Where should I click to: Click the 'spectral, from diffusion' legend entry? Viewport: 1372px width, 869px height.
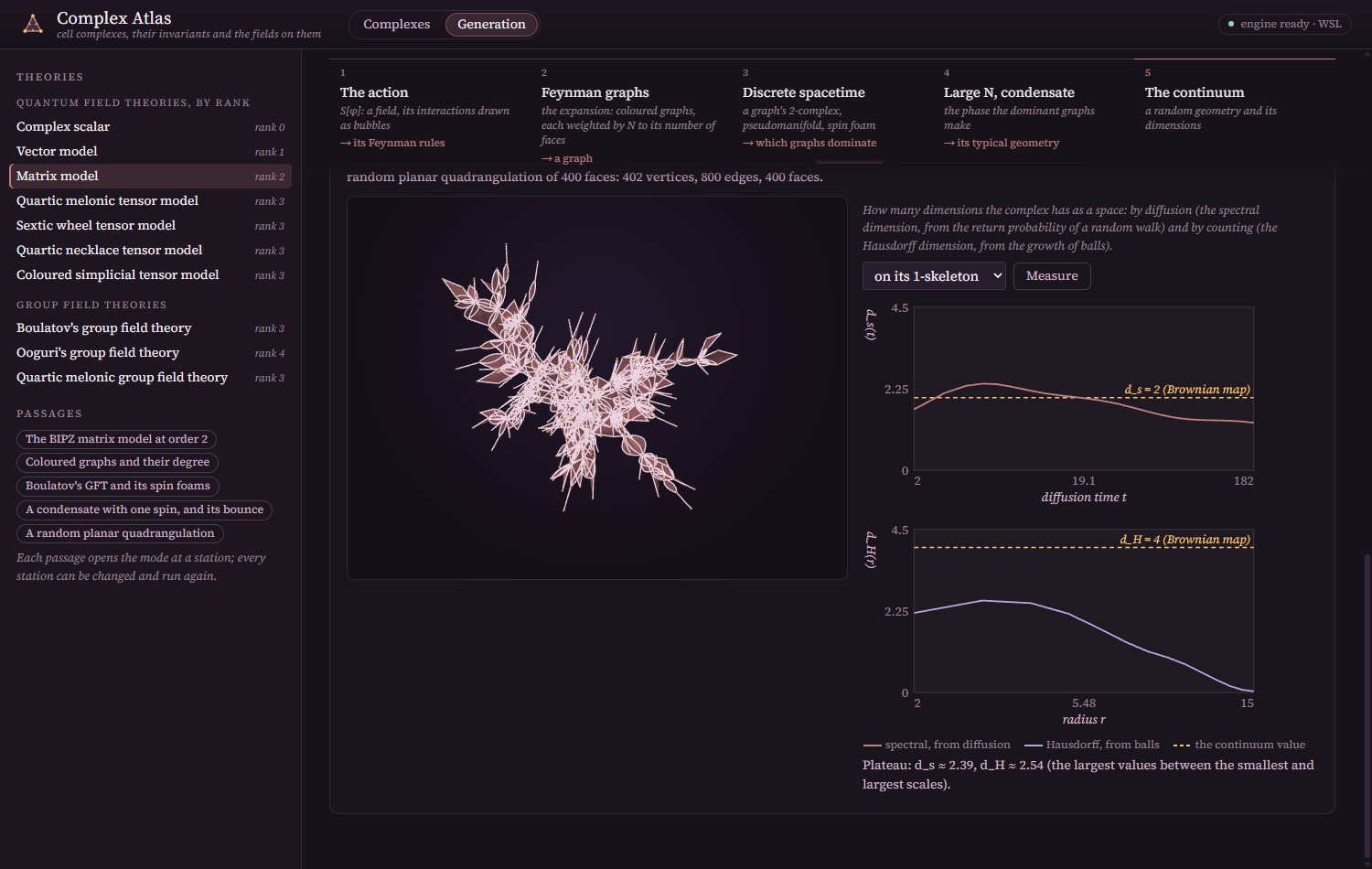click(x=937, y=746)
